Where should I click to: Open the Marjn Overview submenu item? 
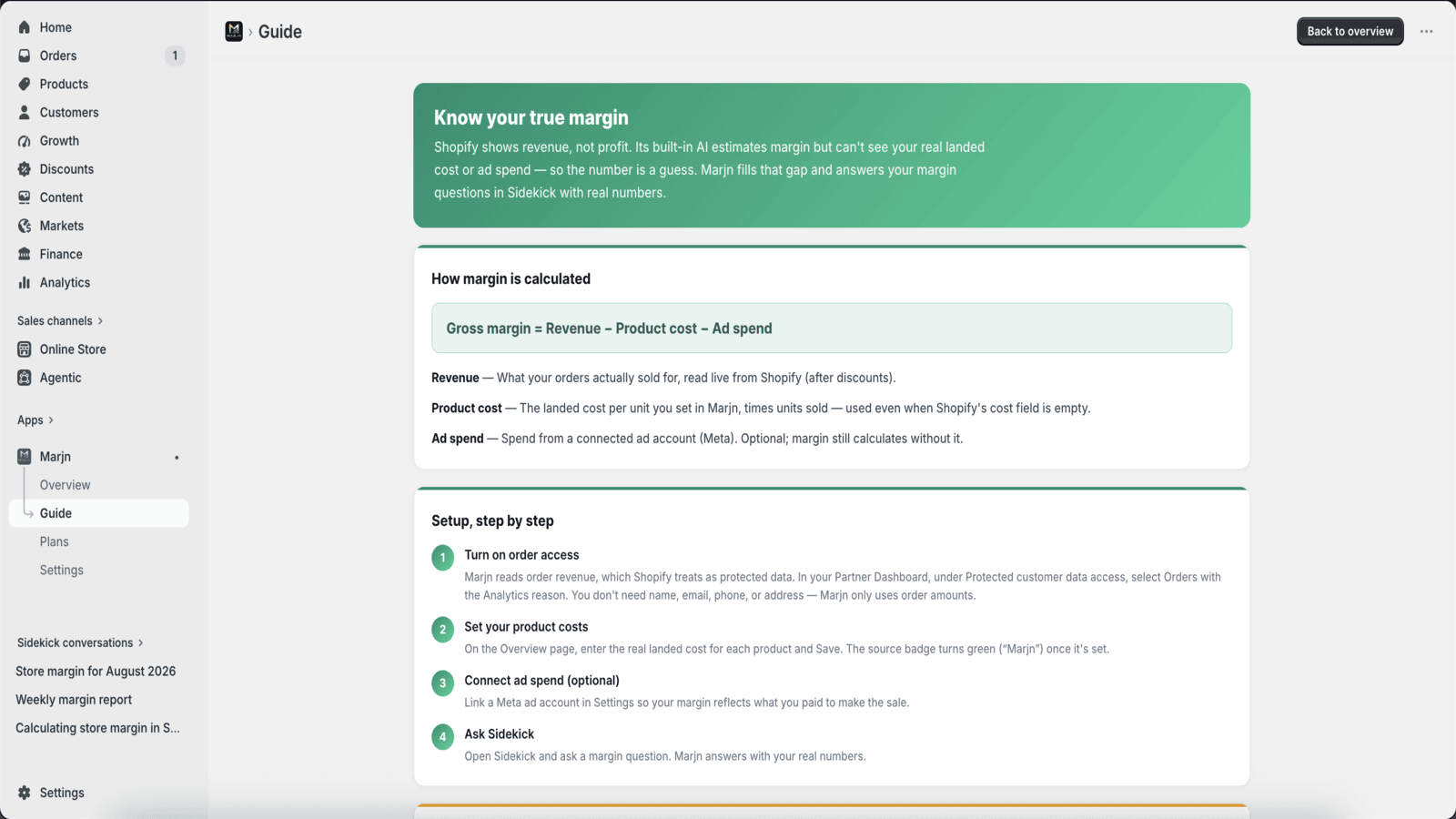tap(65, 485)
